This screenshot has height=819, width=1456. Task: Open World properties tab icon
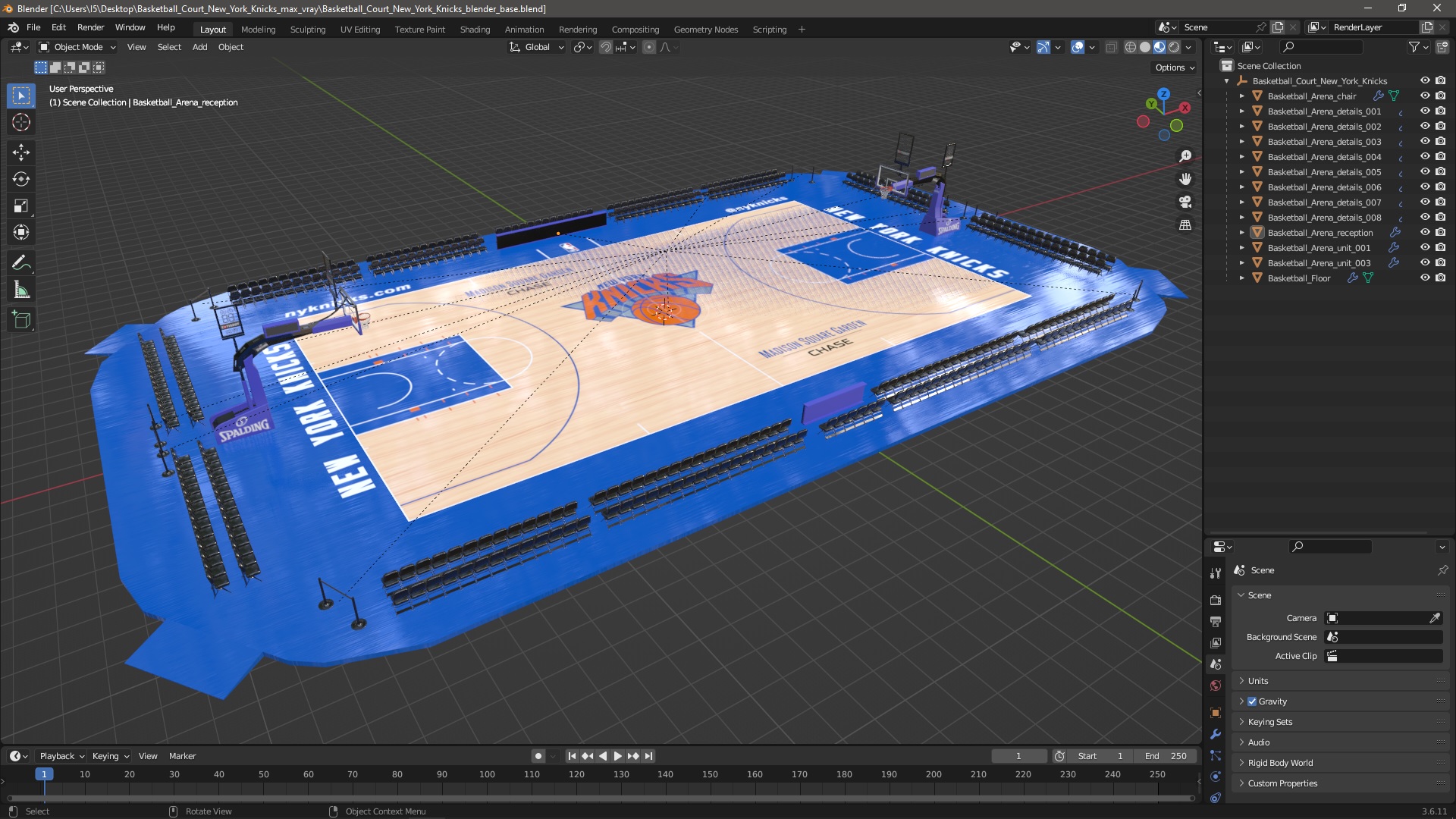pyautogui.click(x=1216, y=686)
